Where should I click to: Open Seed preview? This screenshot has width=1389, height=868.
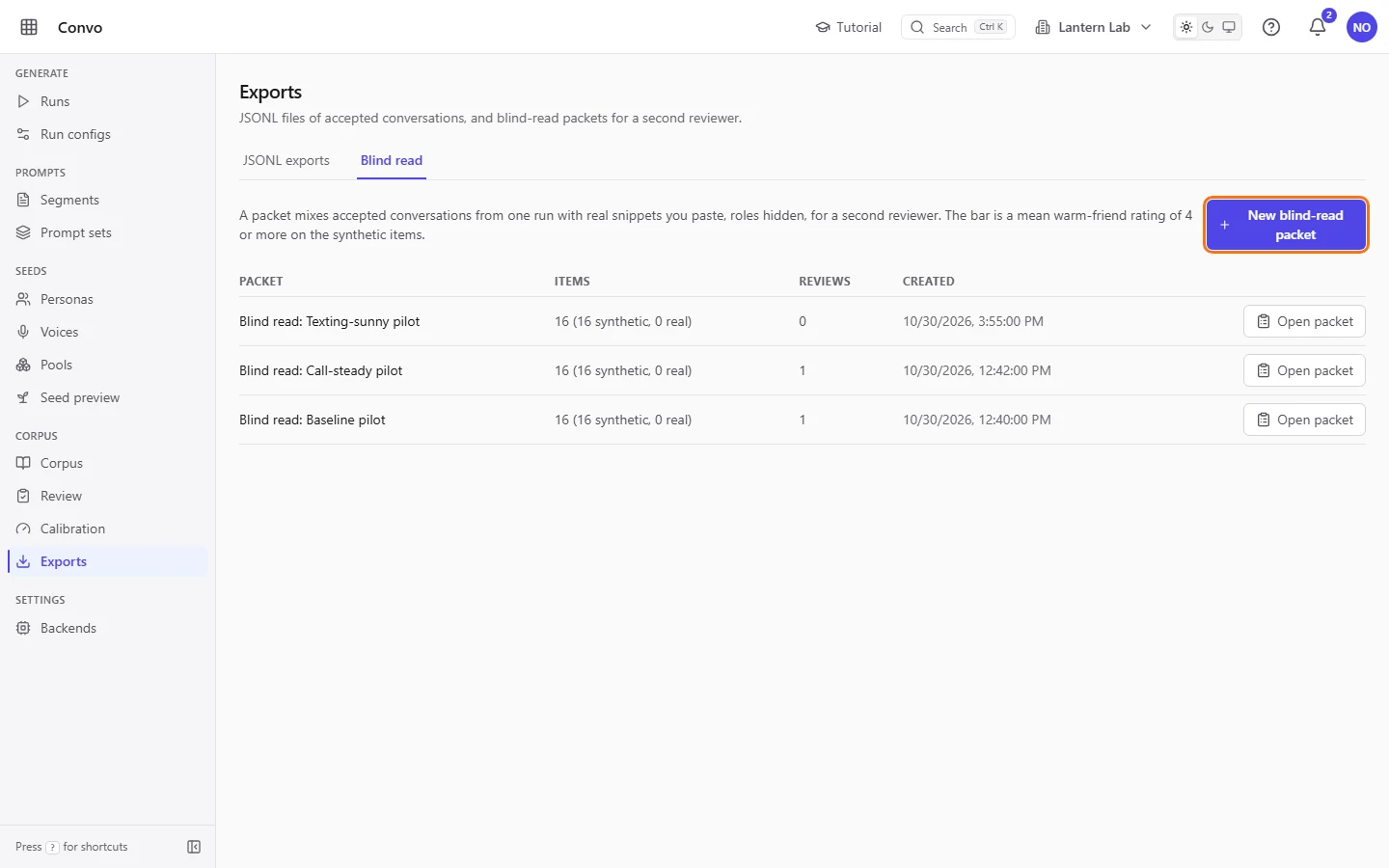(107, 397)
